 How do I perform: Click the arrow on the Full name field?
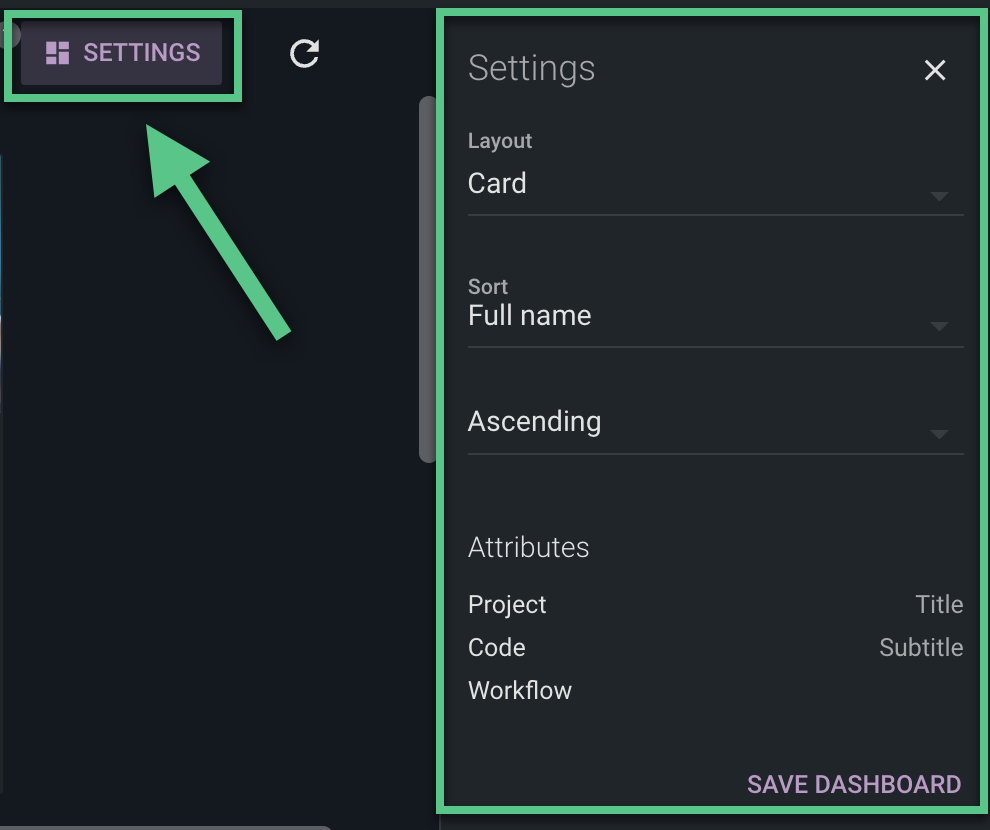(939, 326)
